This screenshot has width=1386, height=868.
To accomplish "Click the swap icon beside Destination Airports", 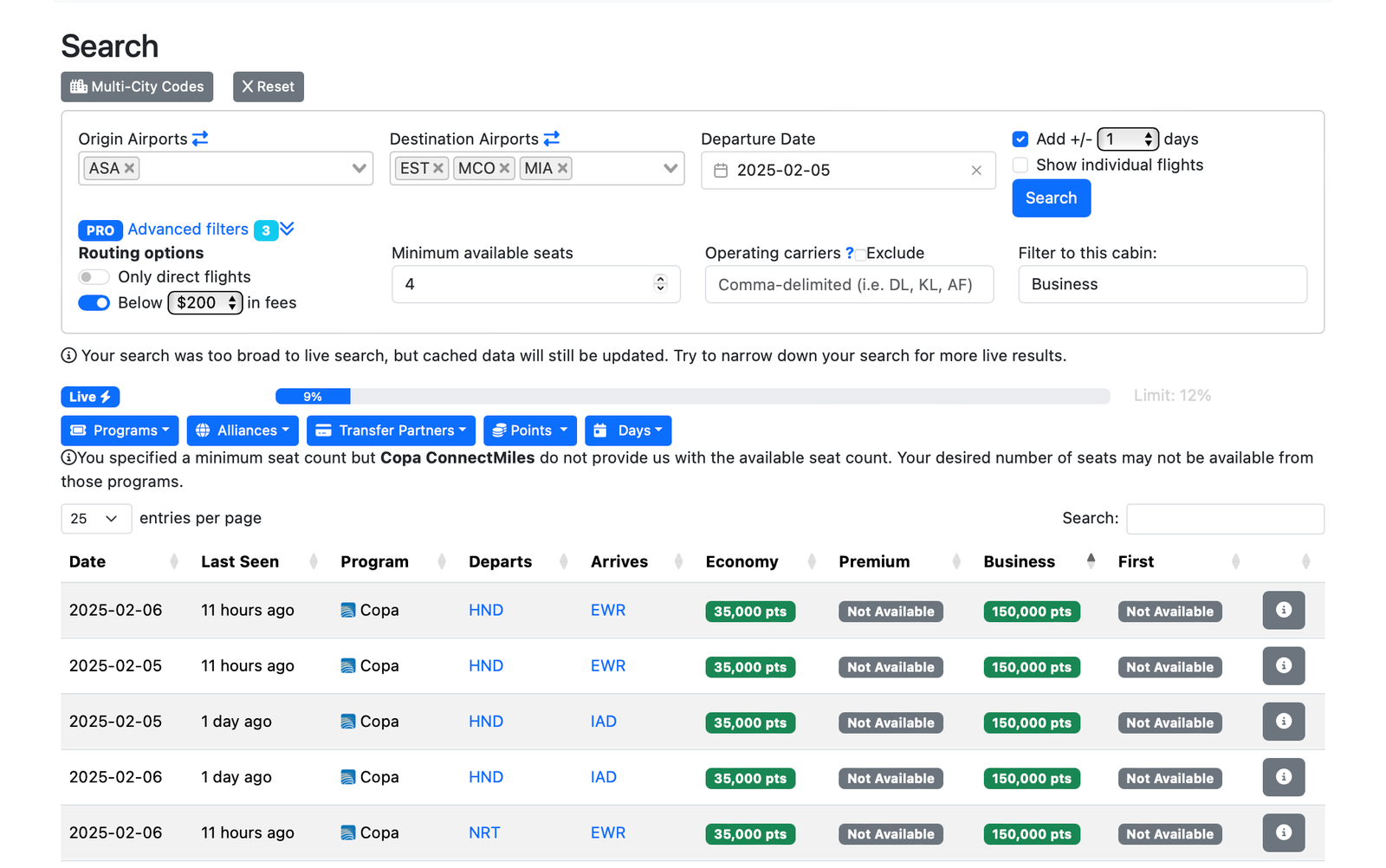I will (x=552, y=139).
